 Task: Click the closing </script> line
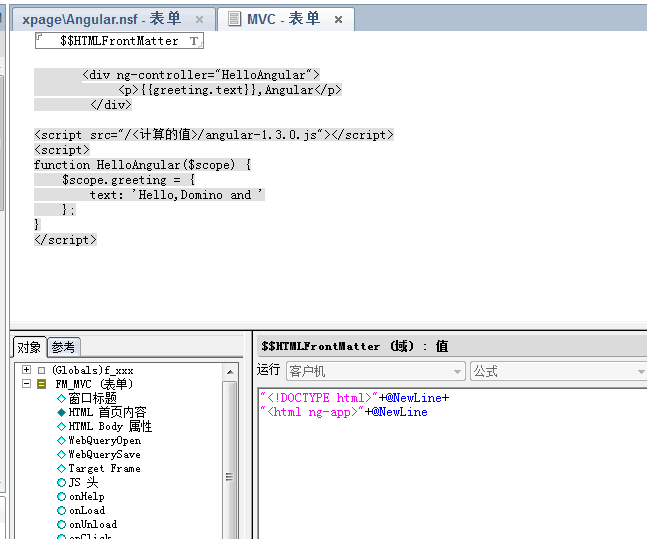coord(65,240)
